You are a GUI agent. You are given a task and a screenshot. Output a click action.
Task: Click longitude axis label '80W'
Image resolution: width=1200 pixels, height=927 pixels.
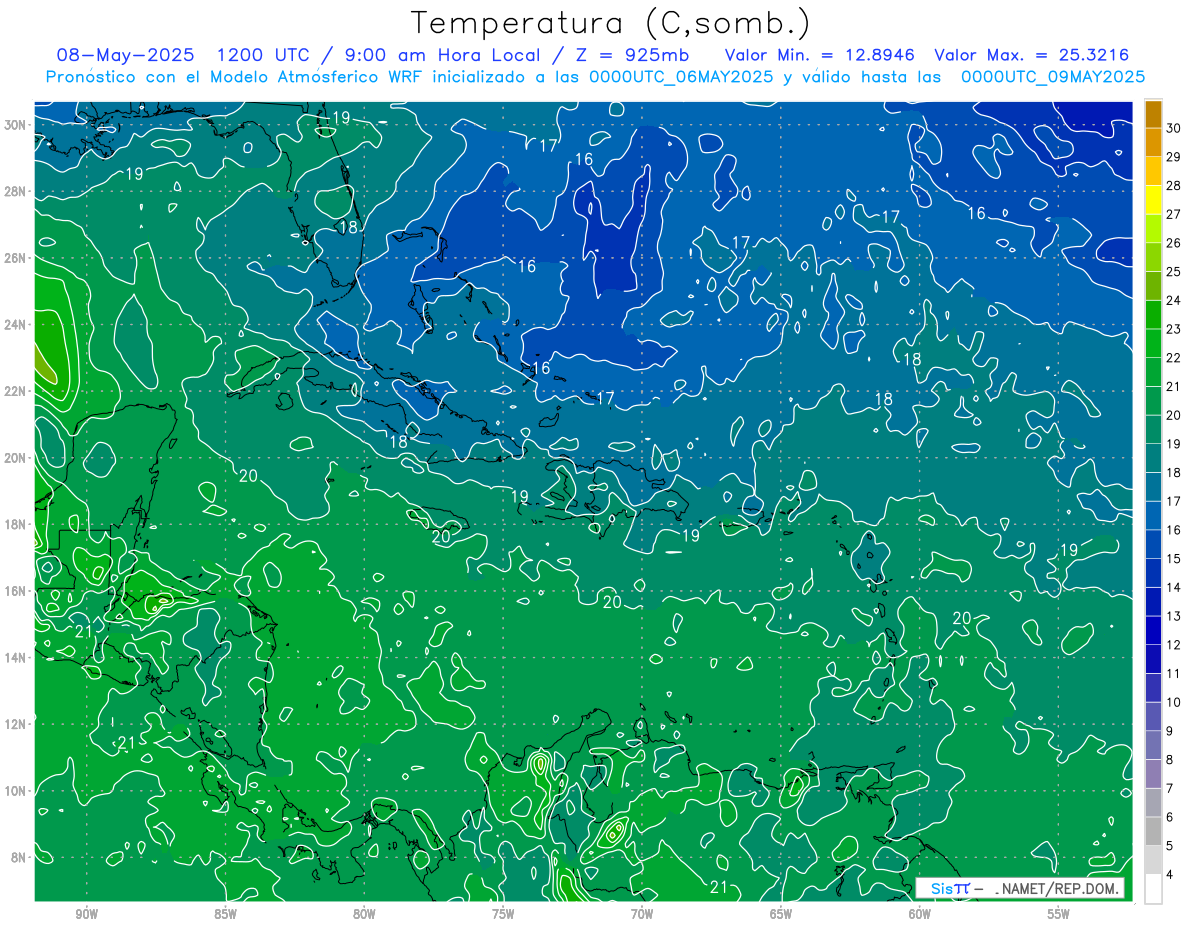[x=364, y=914]
